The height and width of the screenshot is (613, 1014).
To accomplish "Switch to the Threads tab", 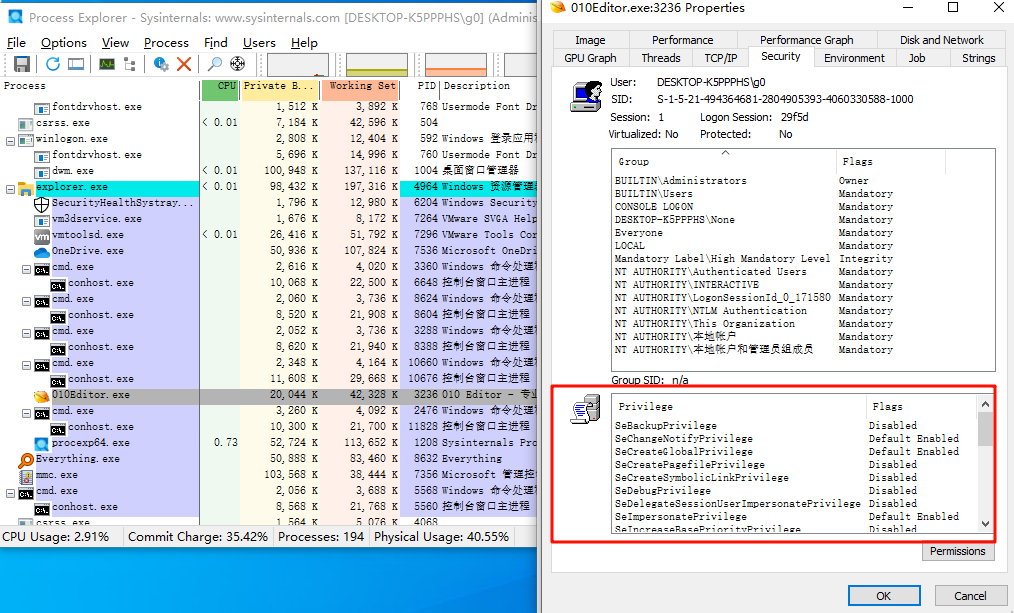I will (660, 58).
